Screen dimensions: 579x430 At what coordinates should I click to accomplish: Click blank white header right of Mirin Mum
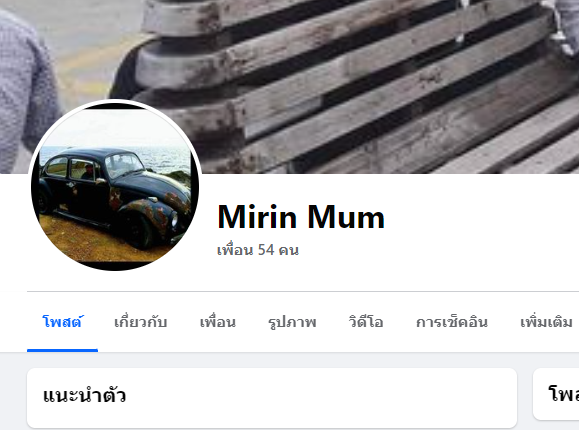click(480, 229)
